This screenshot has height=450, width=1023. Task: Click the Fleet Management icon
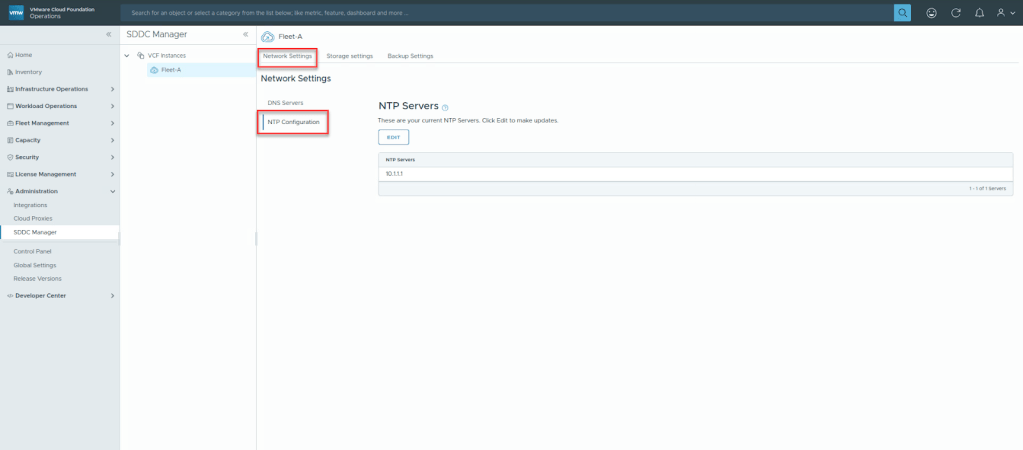pyautogui.click(x=10, y=123)
